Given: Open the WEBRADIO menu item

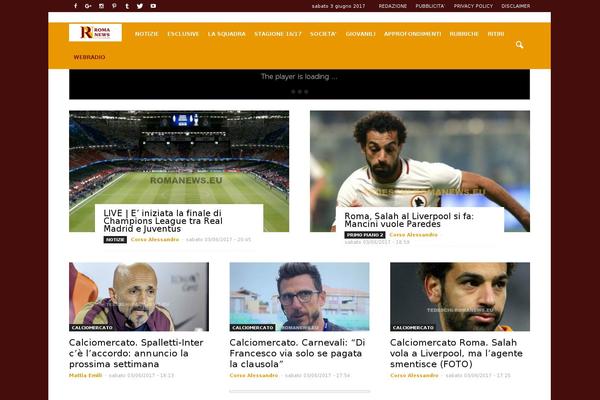Looking at the screenshot, I should pyautogui.click(x=90, y=57).
